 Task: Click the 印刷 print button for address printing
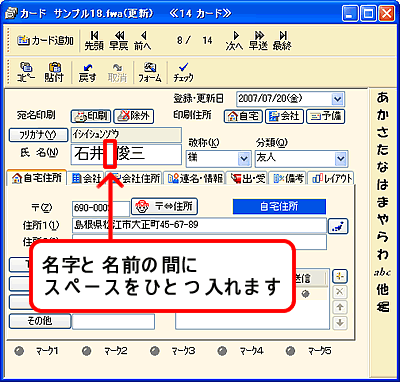pyautogui.click(x=91, y=116)
